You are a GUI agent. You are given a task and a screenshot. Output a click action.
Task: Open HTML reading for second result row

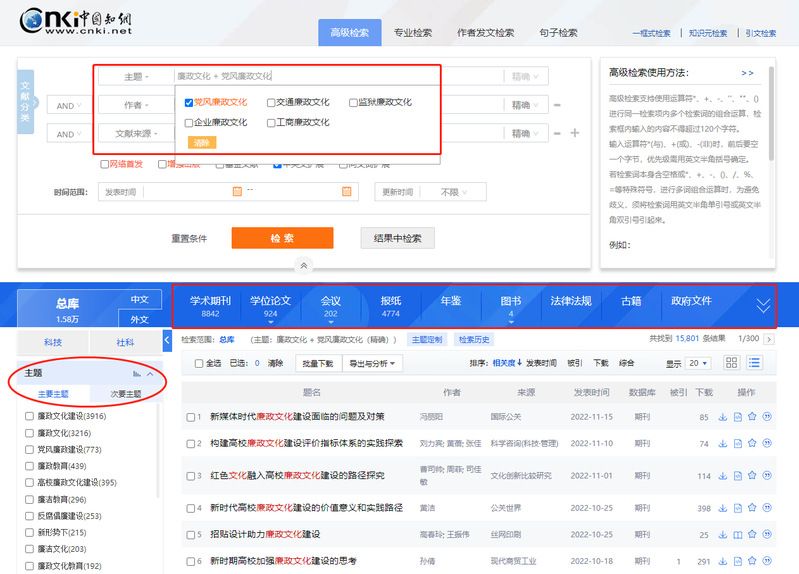pyautogui.click(x=736, y=444)
